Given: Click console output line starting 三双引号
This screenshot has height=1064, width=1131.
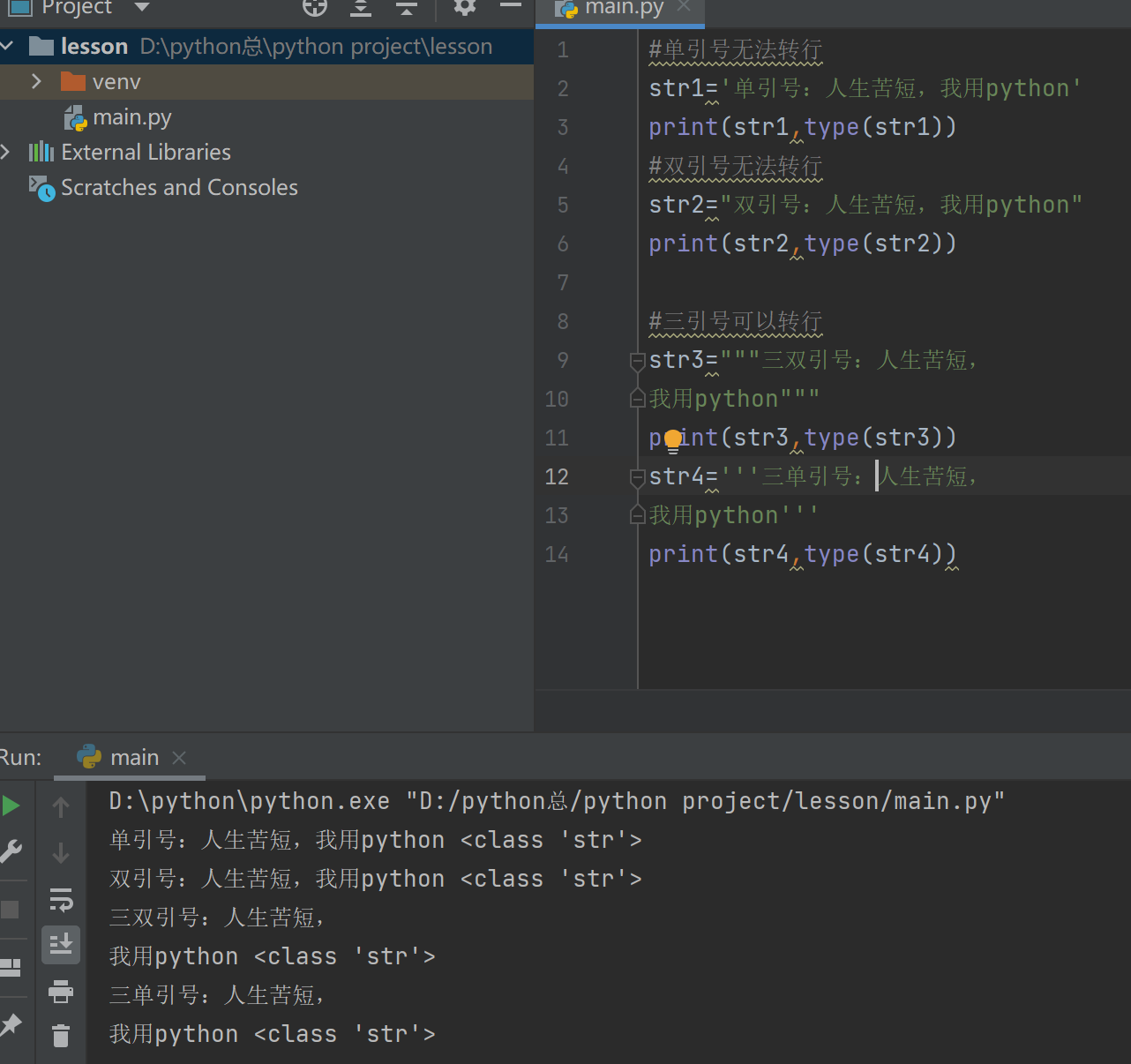Looking at the screenshot, I should 217,918.
